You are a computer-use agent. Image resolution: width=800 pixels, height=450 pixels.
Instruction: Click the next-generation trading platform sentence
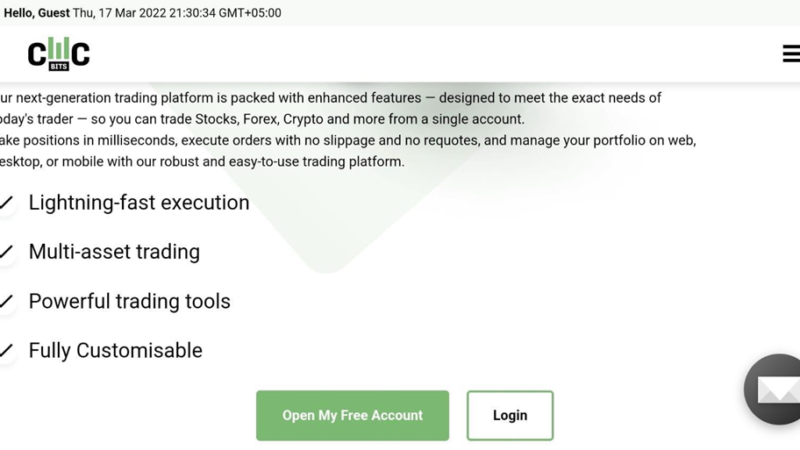coord(330,98)
